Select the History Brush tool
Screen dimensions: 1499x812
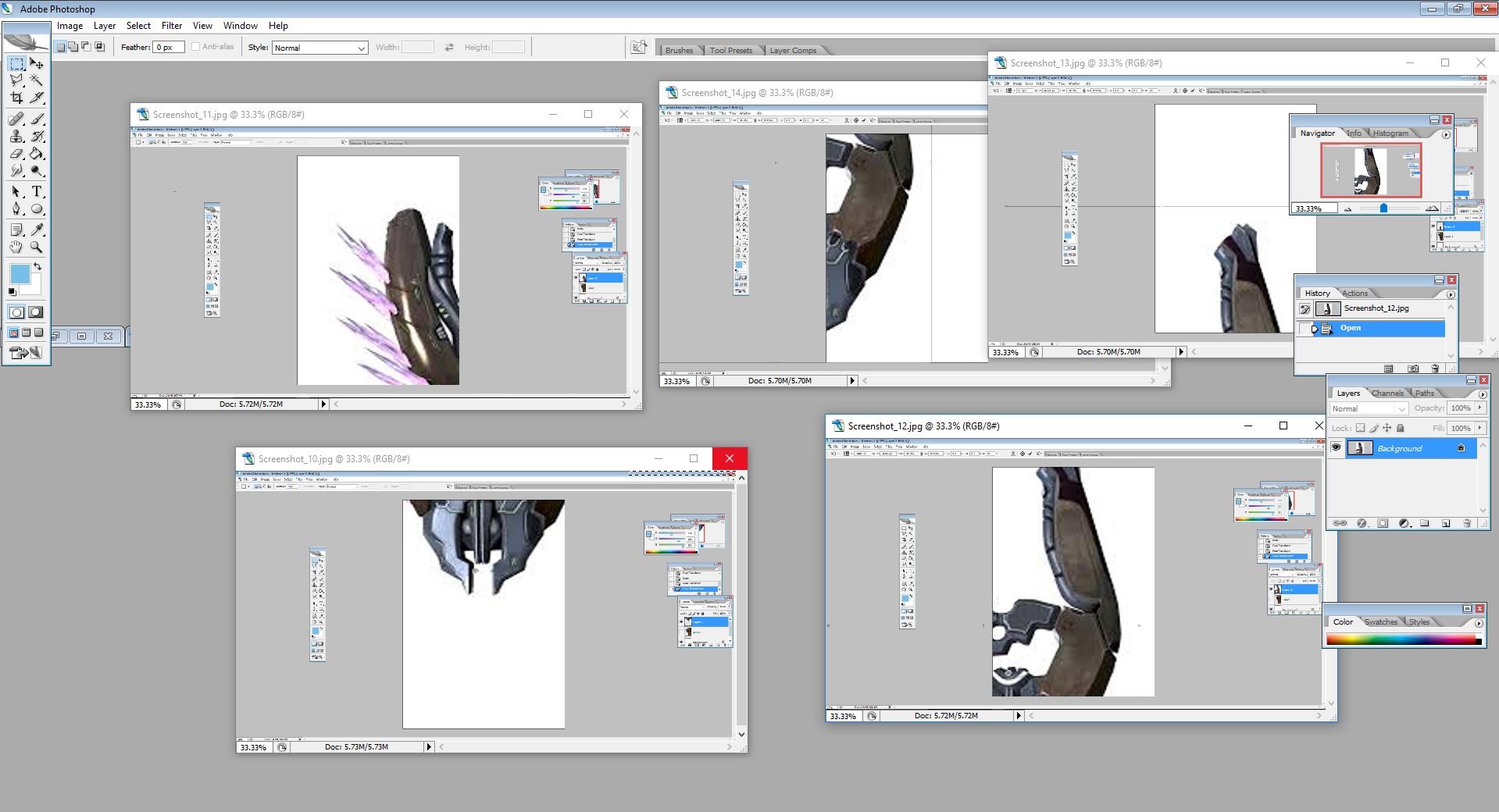pyautogui.click(x=37, y=136)
